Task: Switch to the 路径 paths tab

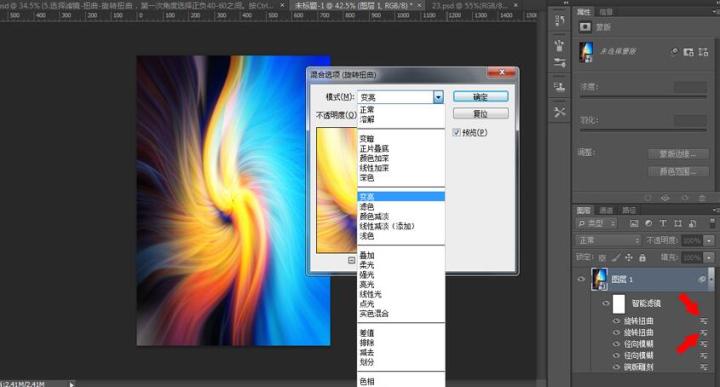Action: point(629,210)
